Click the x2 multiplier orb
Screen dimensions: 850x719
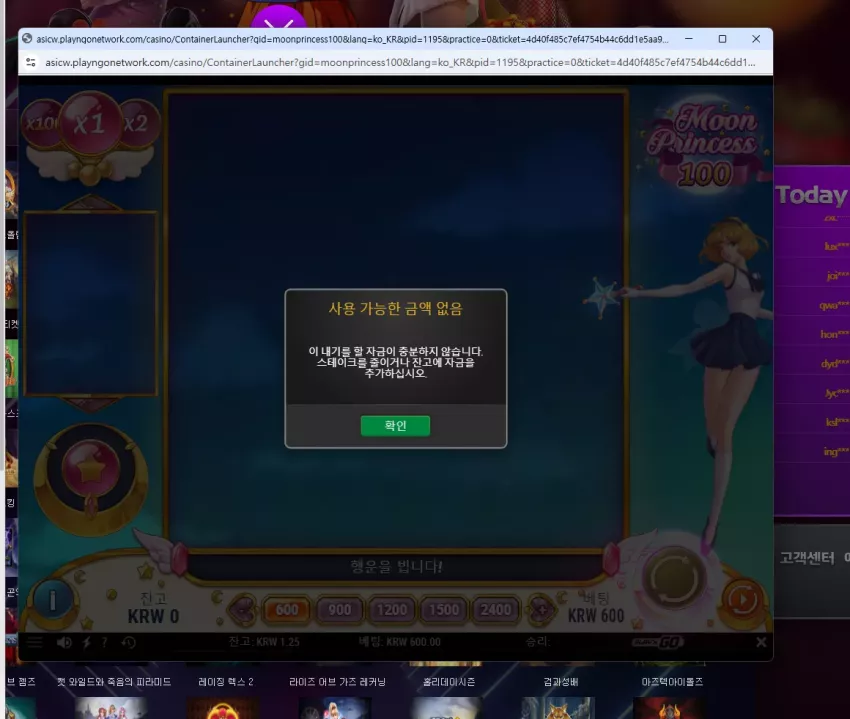[139, 124]
